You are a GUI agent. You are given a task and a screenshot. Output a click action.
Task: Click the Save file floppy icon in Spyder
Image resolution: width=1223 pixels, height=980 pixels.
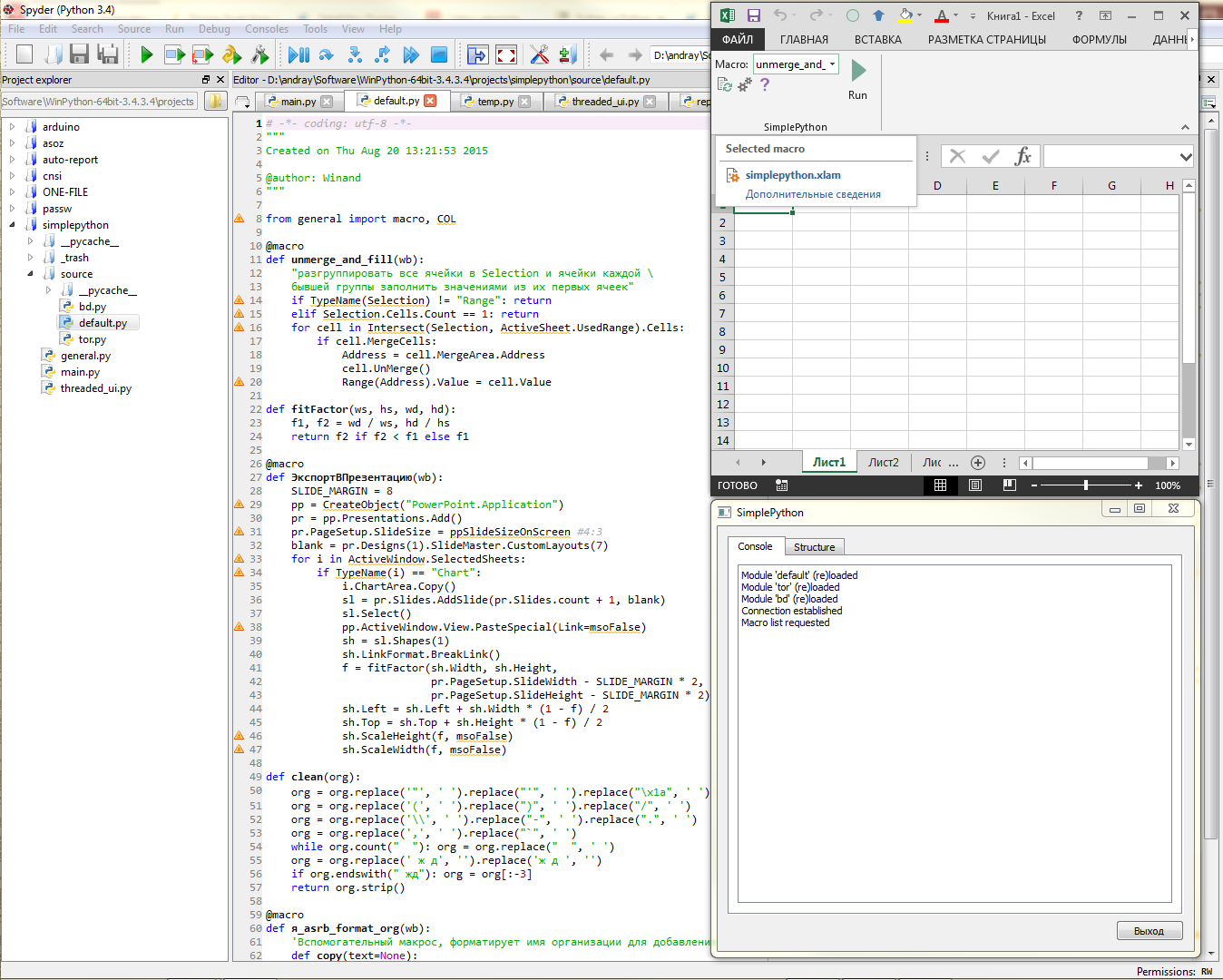tap(79, 55)
